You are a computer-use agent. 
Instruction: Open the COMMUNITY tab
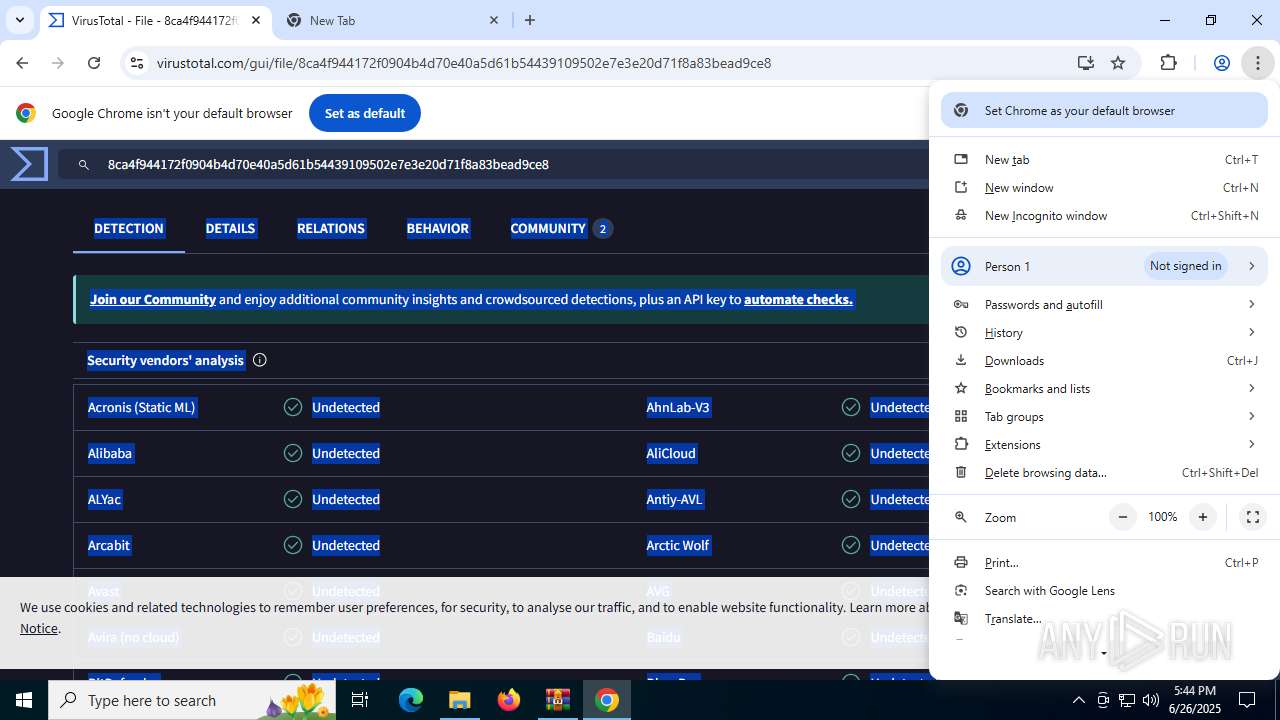point(560,228)
